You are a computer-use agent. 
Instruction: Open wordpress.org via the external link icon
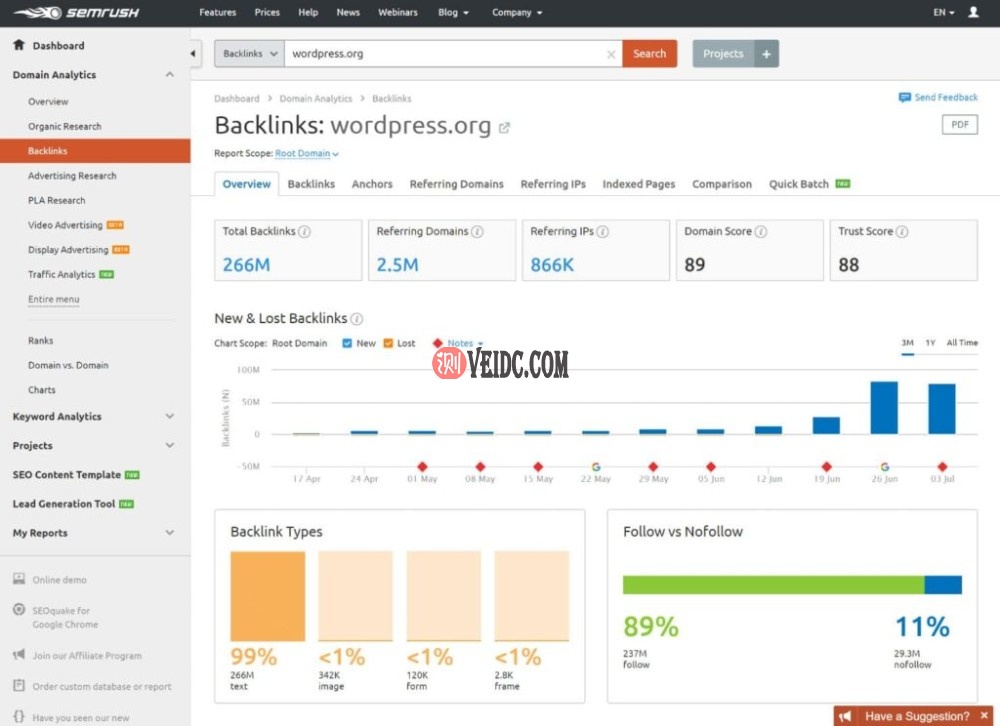click(505, 126)
